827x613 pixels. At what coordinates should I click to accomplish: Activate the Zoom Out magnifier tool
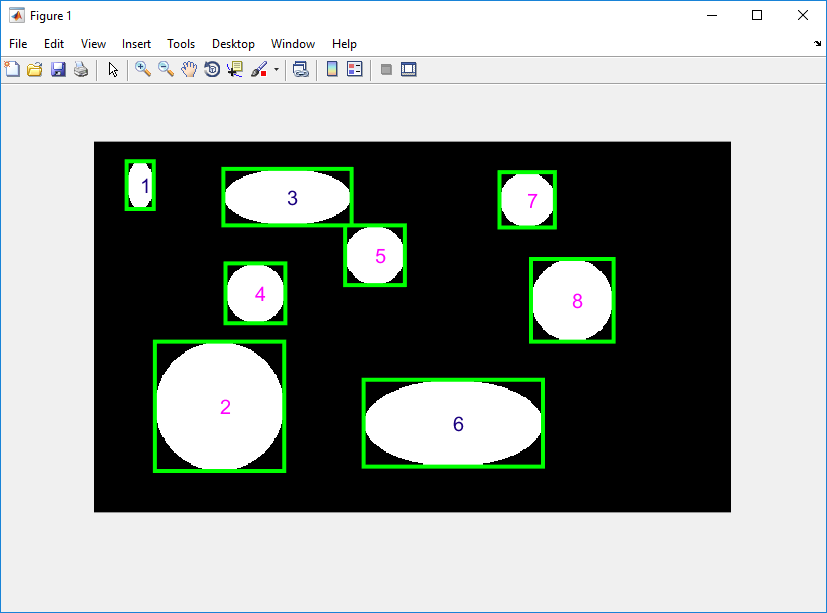point(166,69)
